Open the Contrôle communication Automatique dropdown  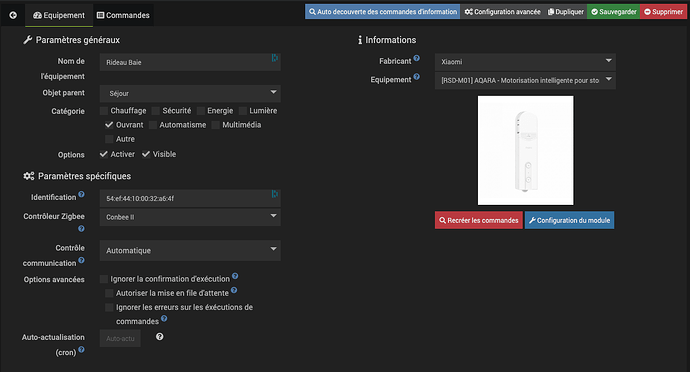[190, 250]
